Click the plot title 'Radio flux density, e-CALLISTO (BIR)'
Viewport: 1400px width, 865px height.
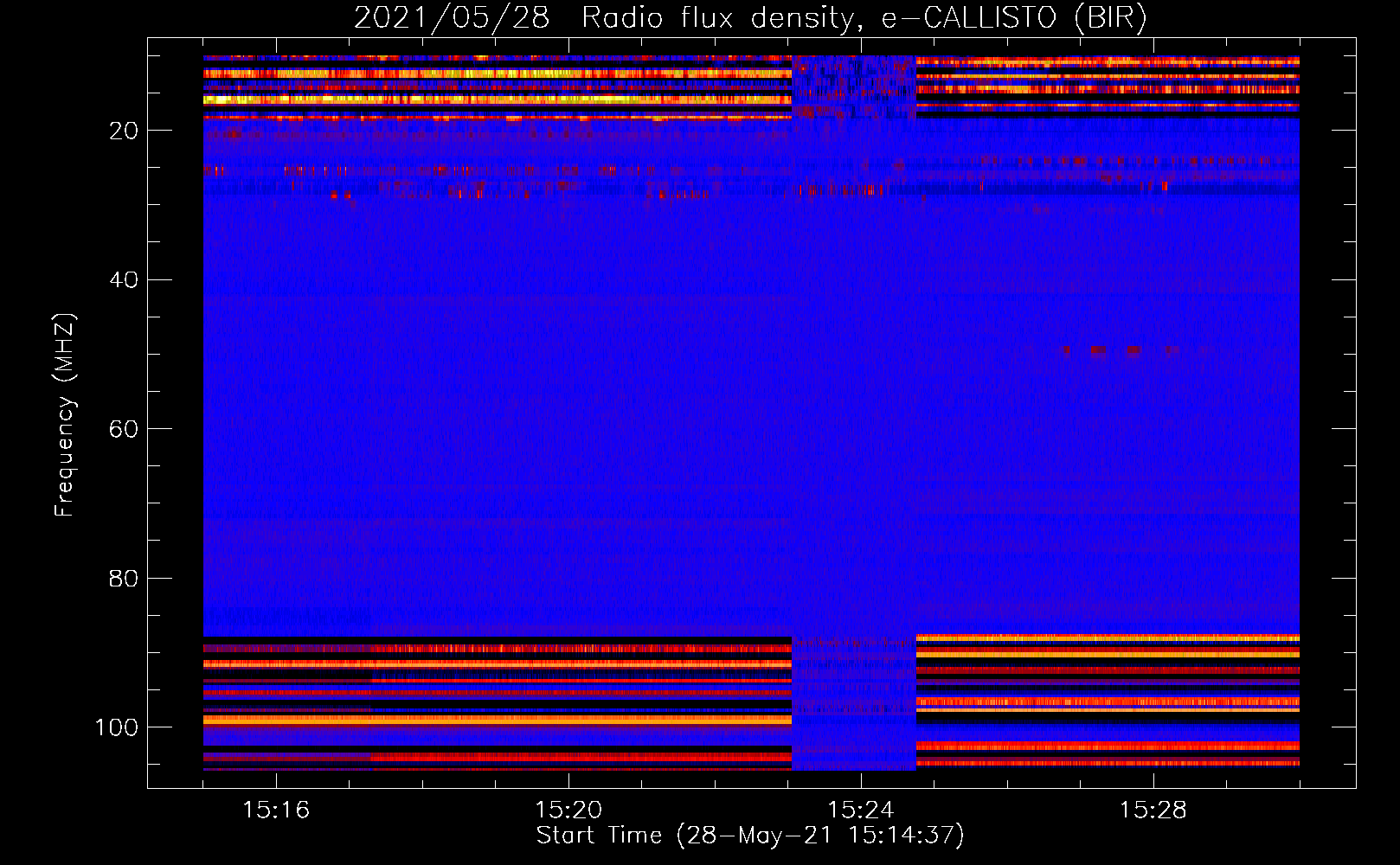864,17
